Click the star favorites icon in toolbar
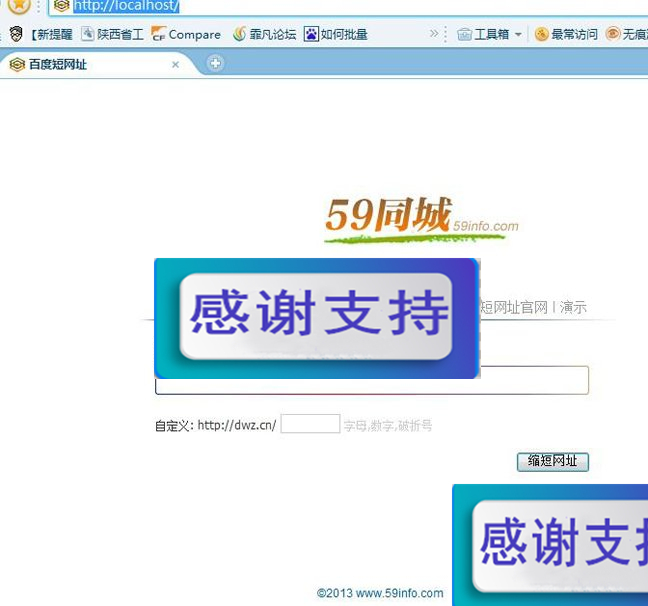This screenshot has width=648, height=606. (x=19, y=5)
